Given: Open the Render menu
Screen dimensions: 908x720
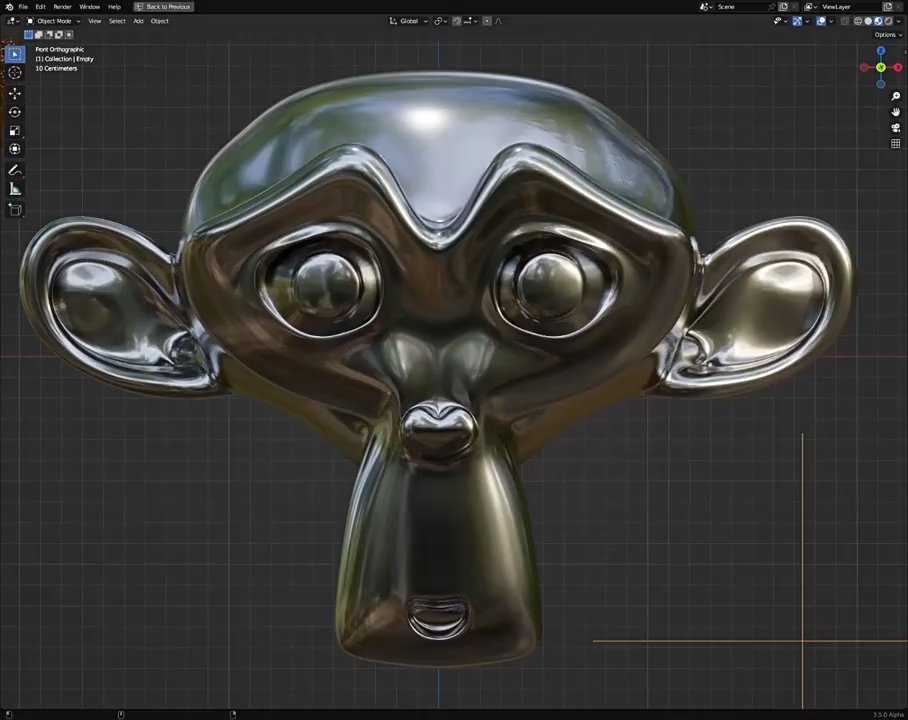Looking at the screenshot, I should (62, 7).
